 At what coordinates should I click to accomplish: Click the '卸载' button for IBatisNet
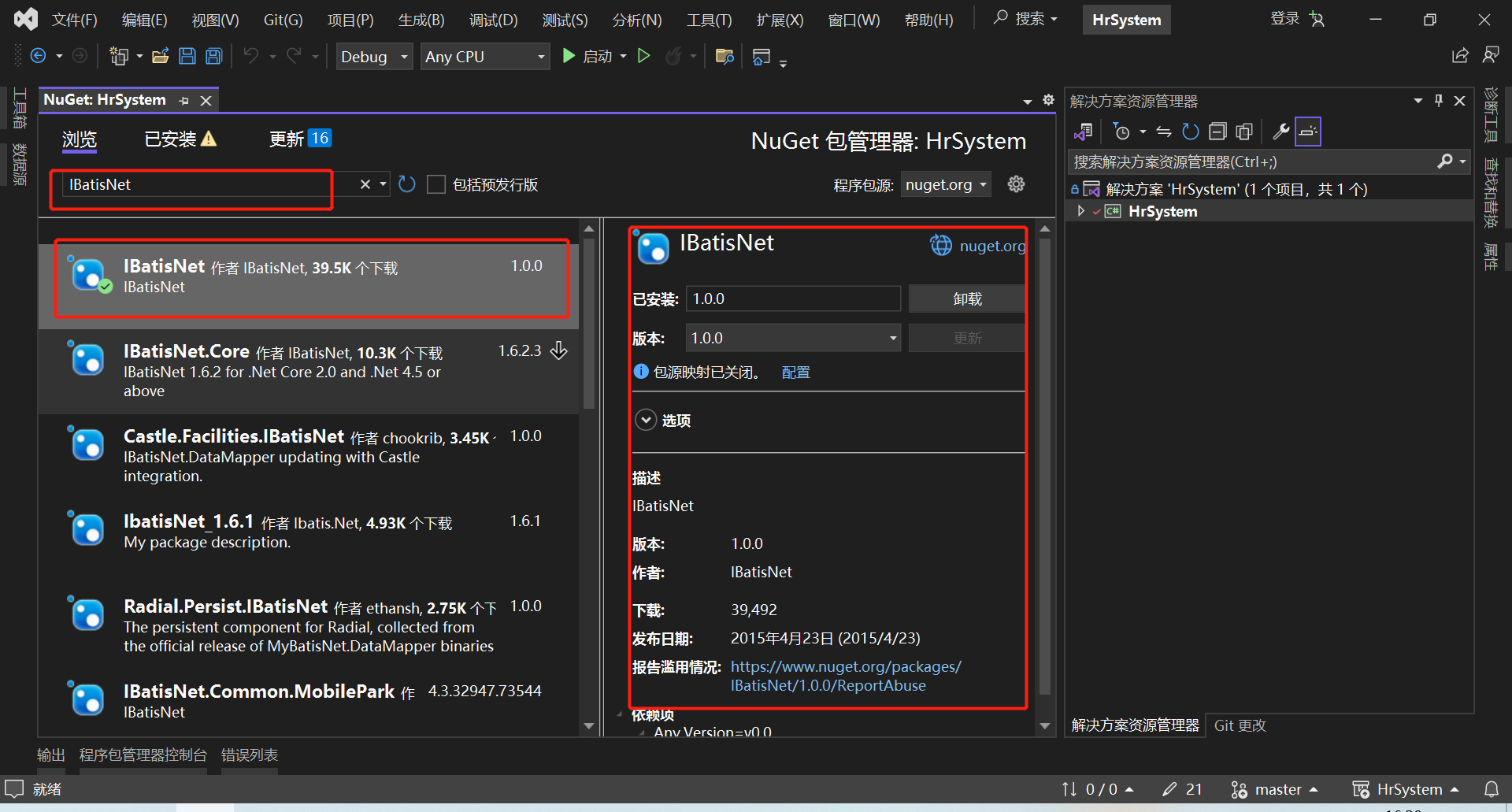coord(966,298)
